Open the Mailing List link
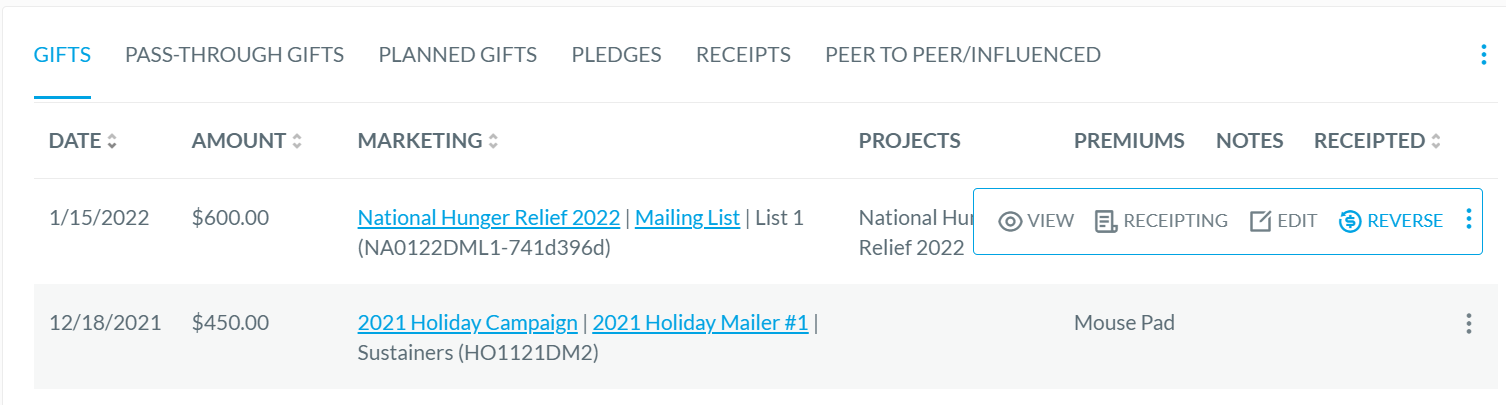Viewport: 1506px width, 405px height. click(x=687, y=218)
